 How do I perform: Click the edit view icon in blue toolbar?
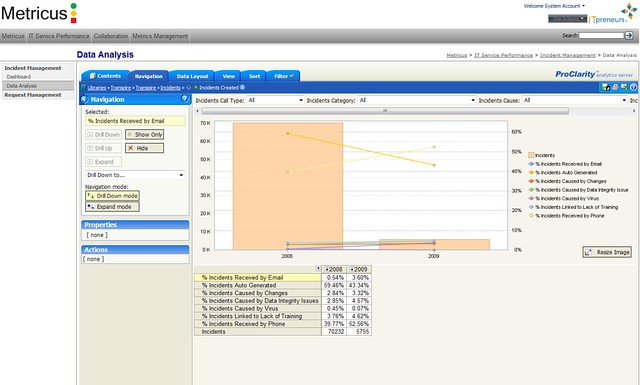(x=606, y=87)
